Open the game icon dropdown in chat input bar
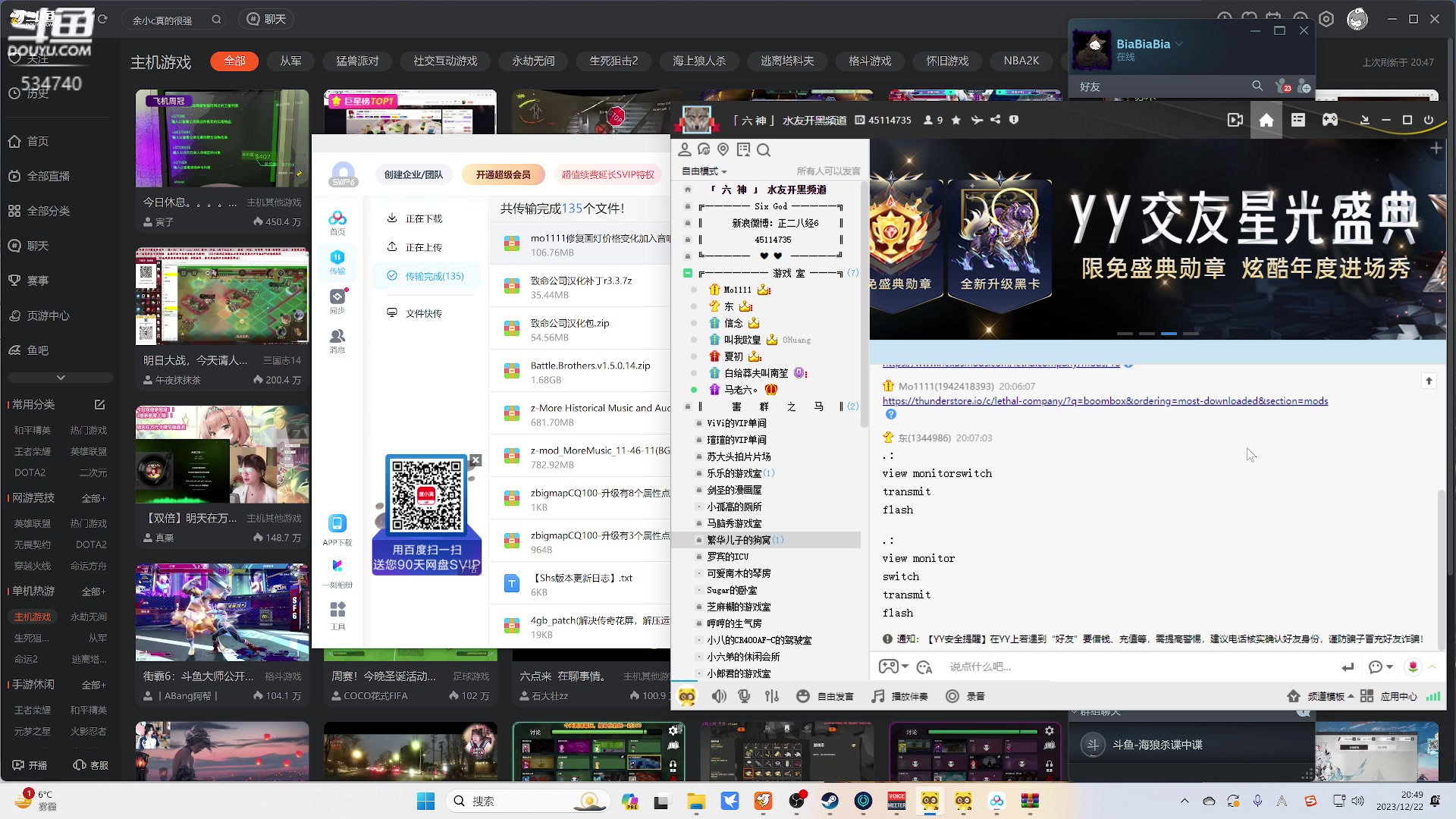Image resolution: width=1456 pixels, height=819 pixels. (x=893, y=667)
